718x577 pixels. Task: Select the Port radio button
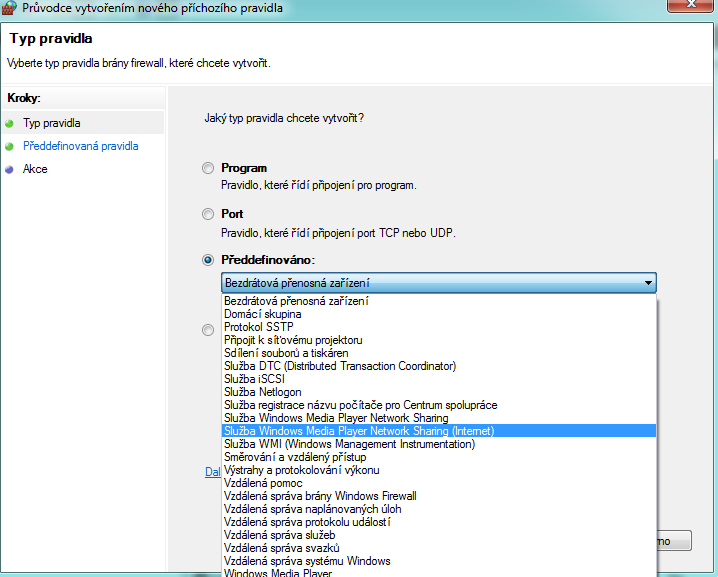pyautogui.click(x=208, y=214)
